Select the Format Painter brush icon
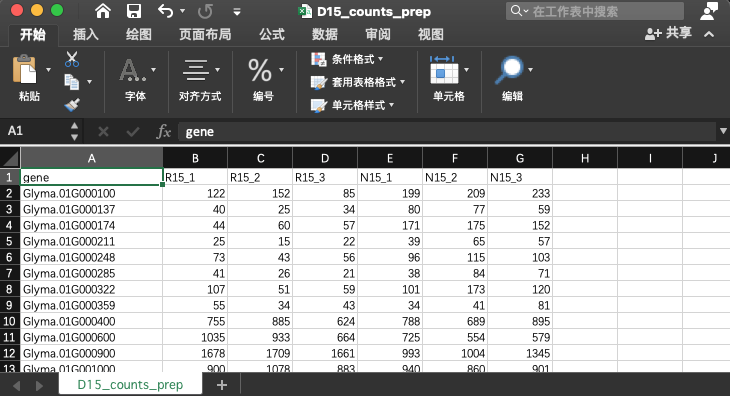Viewport: 730px width, 396px height. point(72,105)
